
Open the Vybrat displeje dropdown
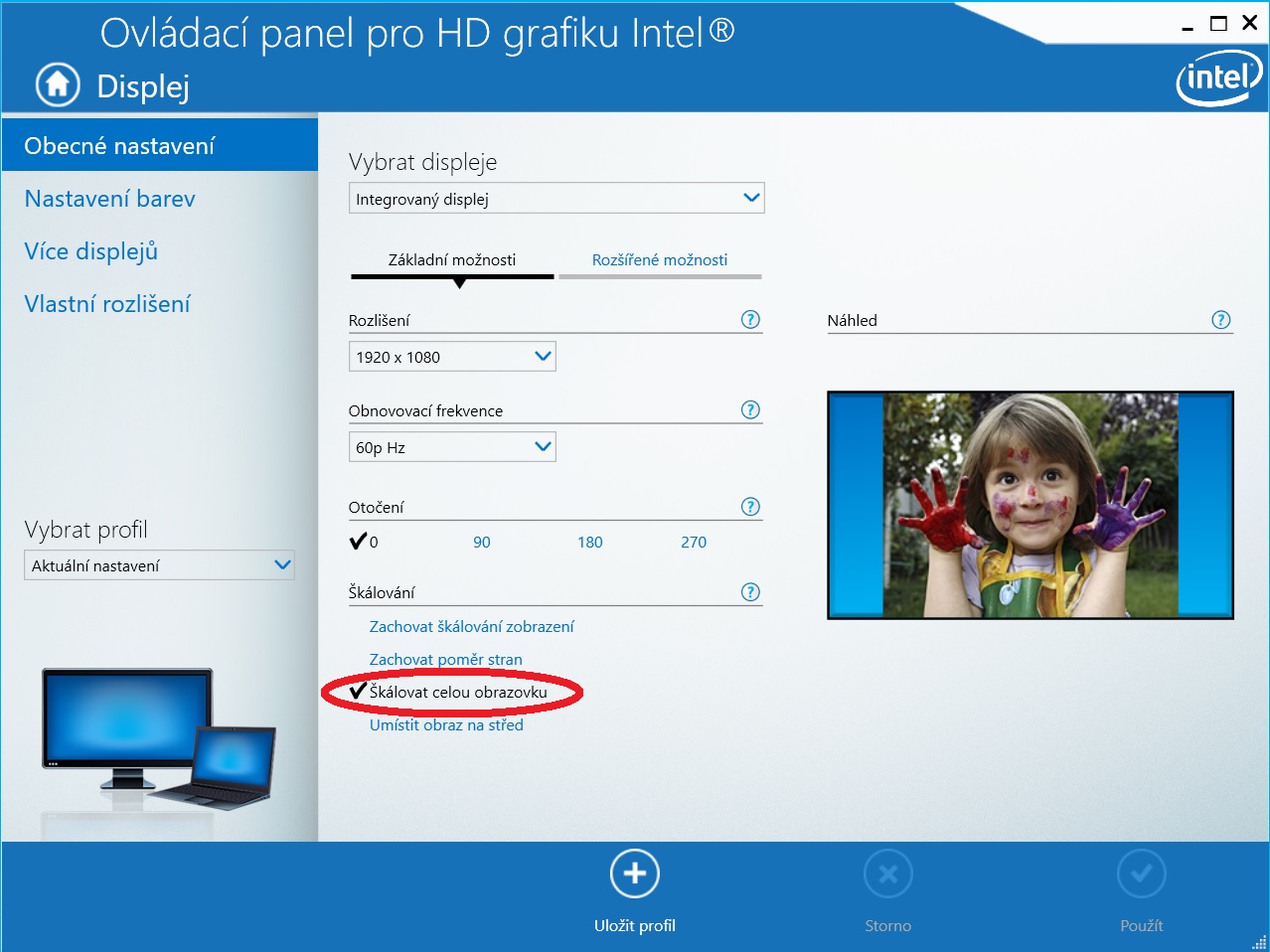point(556,199)
